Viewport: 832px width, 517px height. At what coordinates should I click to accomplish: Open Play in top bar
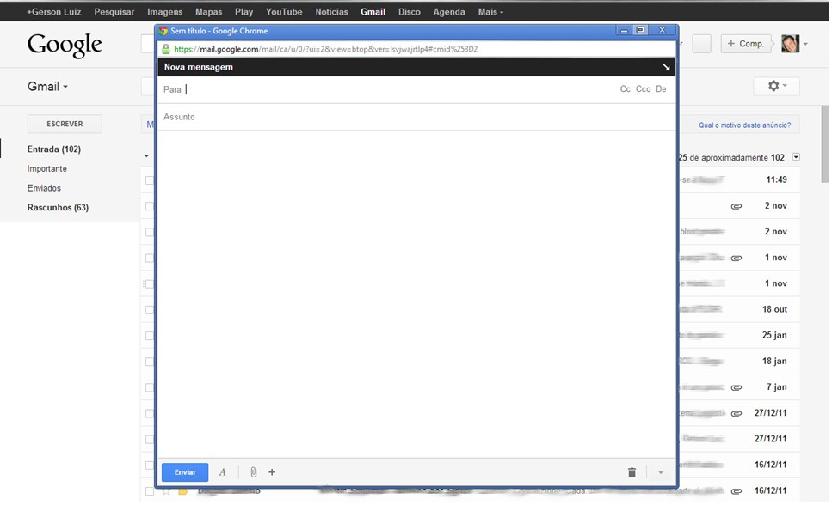pyautogui.click(x=244, y=12)
